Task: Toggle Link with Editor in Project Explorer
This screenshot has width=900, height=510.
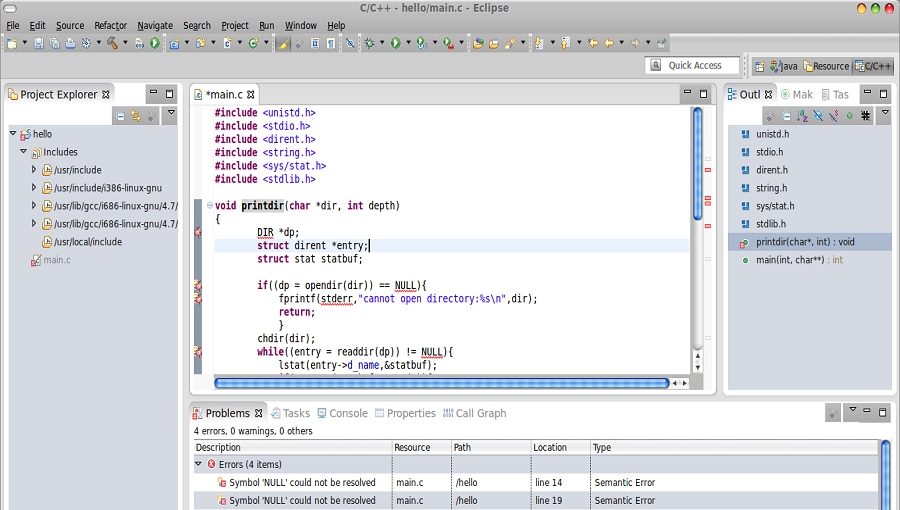Action: point(136,116)
